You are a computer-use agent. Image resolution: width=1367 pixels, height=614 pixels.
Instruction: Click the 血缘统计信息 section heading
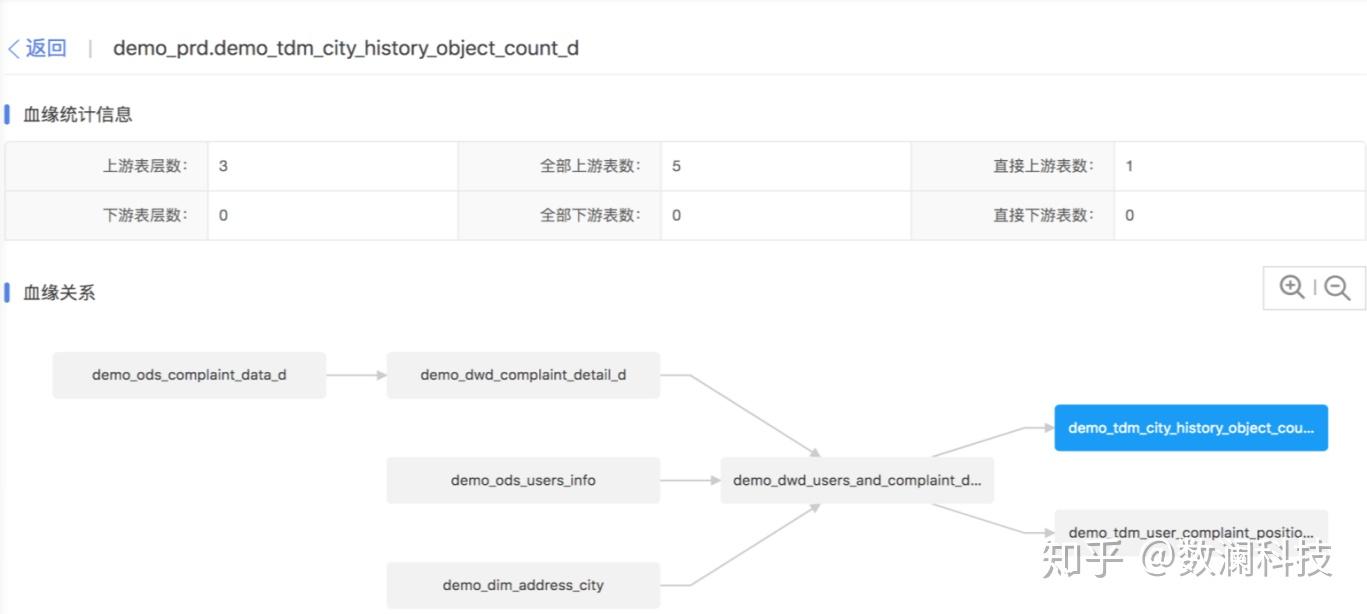tap(77, 114)
